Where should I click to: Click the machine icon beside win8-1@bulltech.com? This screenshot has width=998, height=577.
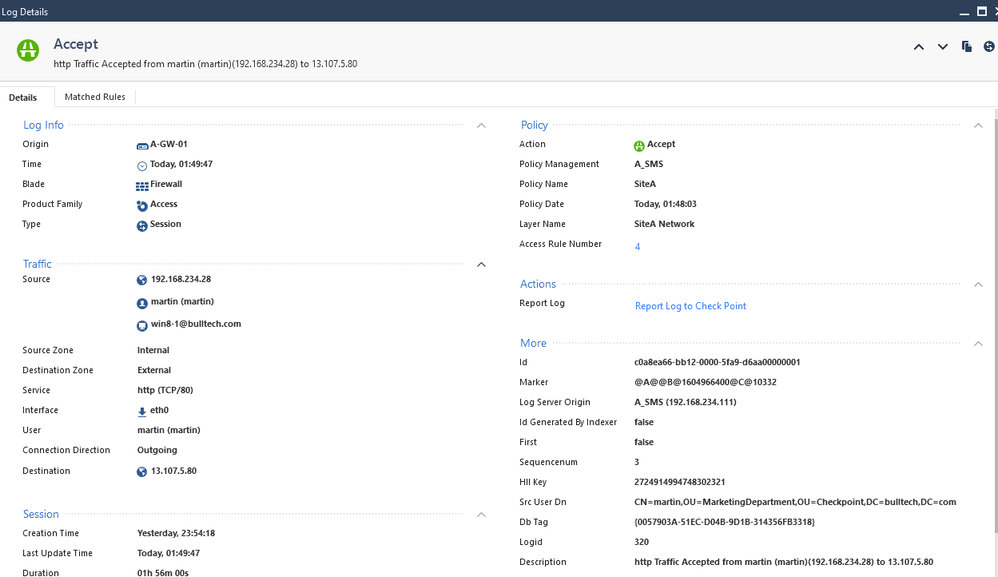tap(142, 325)
